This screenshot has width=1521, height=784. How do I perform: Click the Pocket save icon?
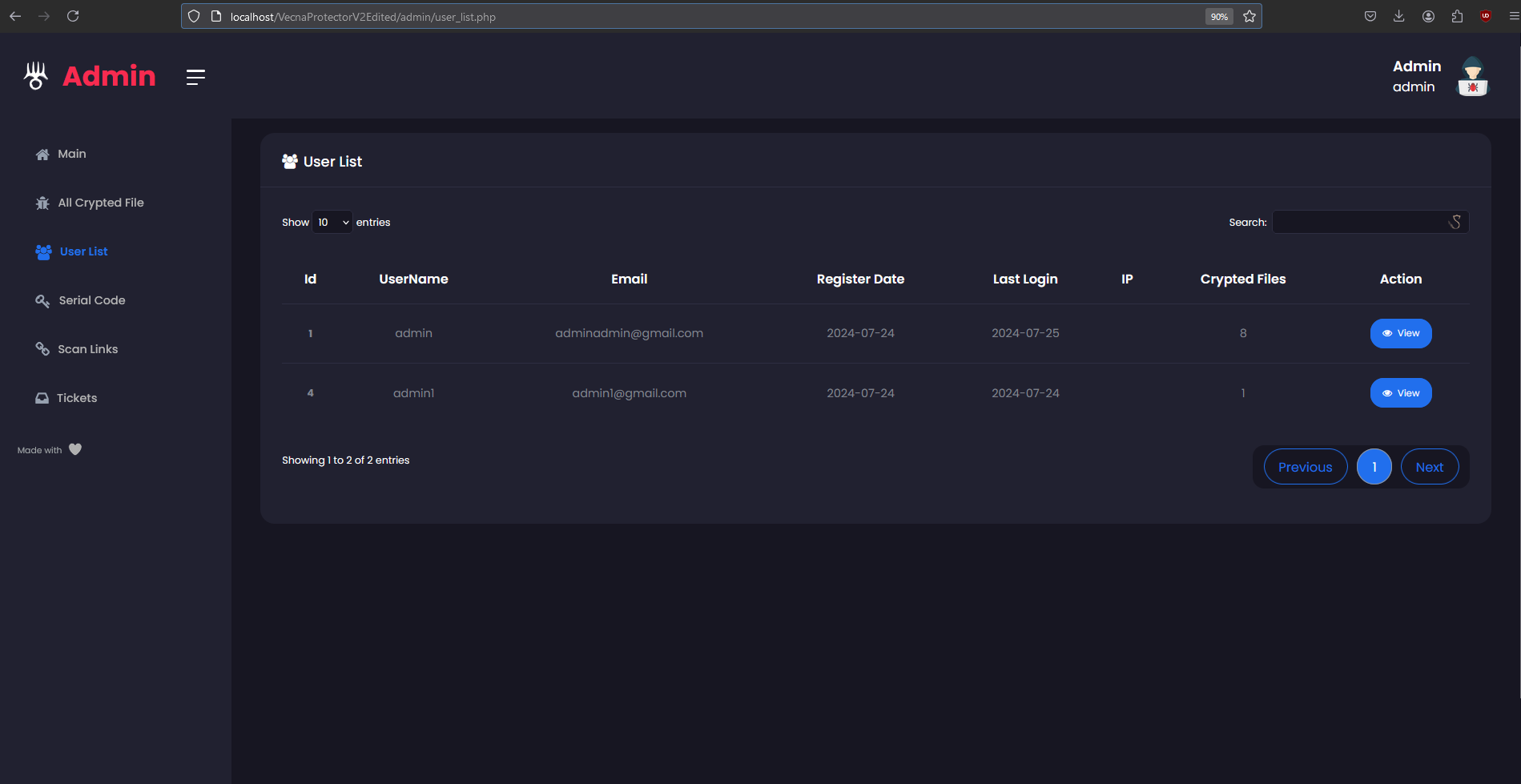pos(1370,16)
